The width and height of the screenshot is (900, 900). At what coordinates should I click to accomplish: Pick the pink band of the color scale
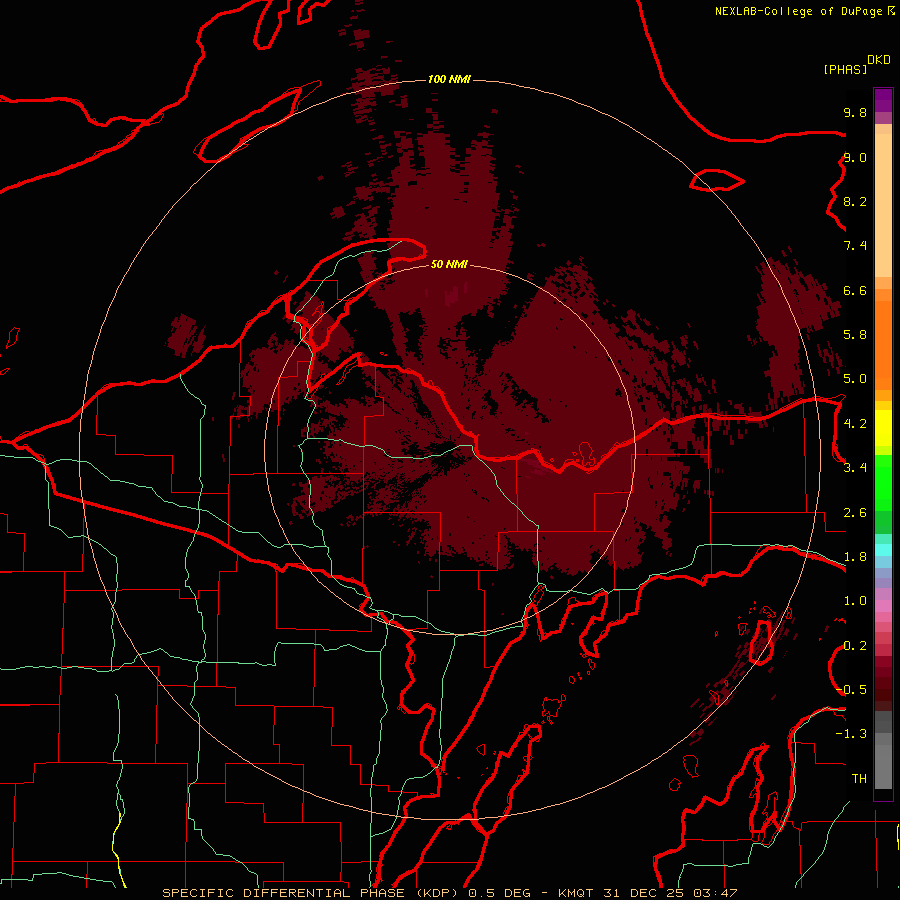[x=883, y=606]
